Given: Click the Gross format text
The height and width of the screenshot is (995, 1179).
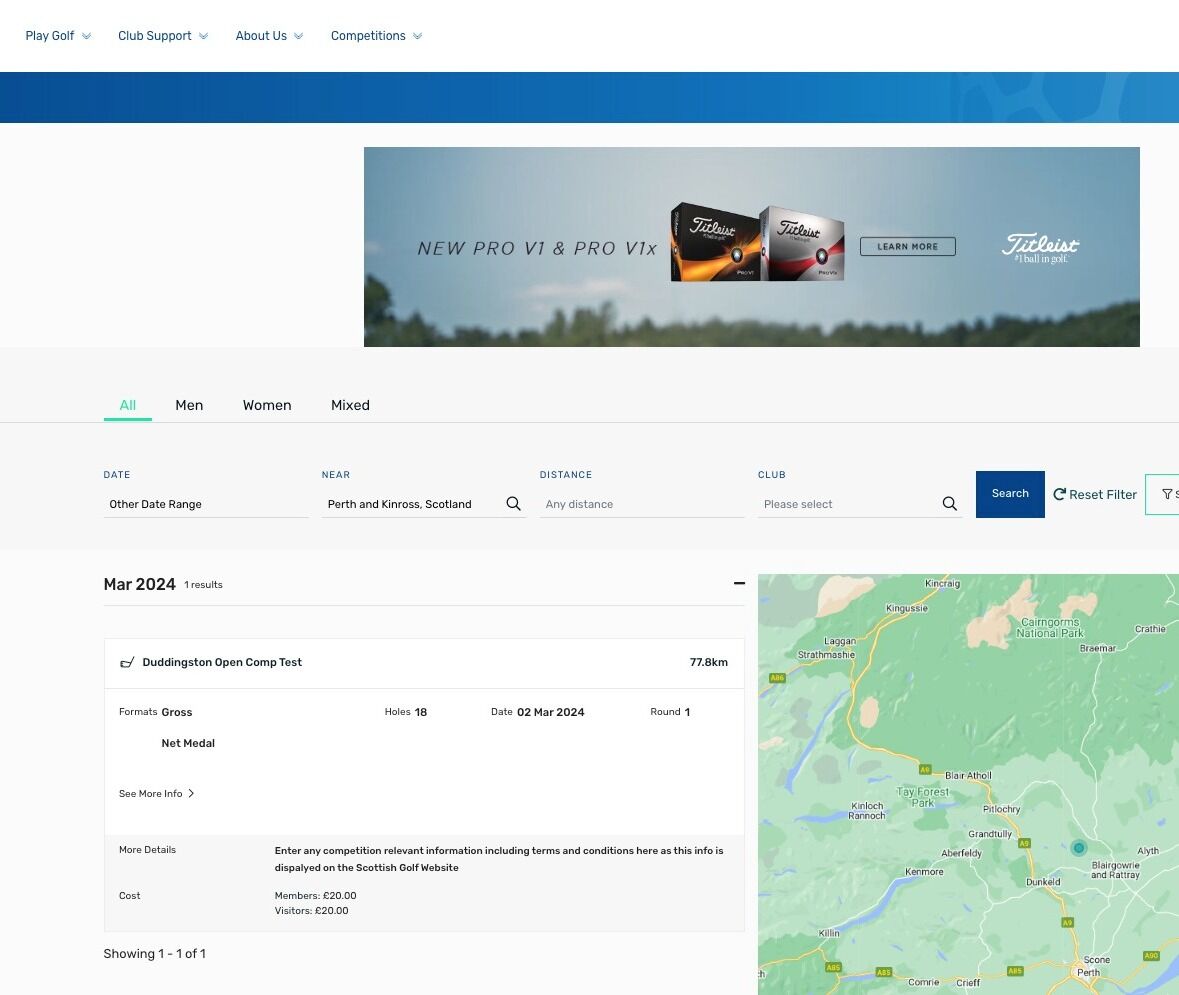Looking at the screenshot, I should pyautogui.click(x=177, y=712).
